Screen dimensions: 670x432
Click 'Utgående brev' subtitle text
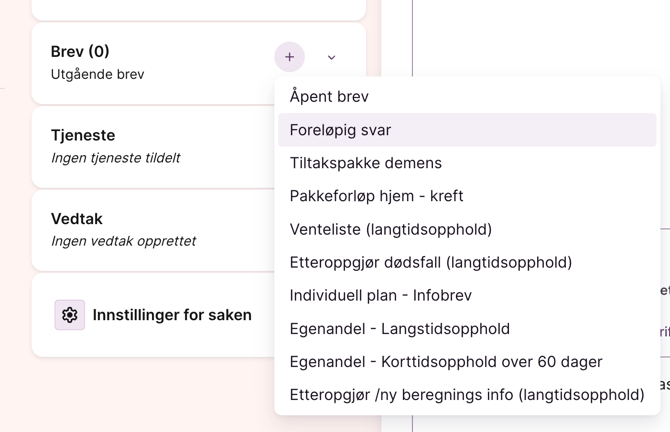pyautogui.click(x=97, y=74)
